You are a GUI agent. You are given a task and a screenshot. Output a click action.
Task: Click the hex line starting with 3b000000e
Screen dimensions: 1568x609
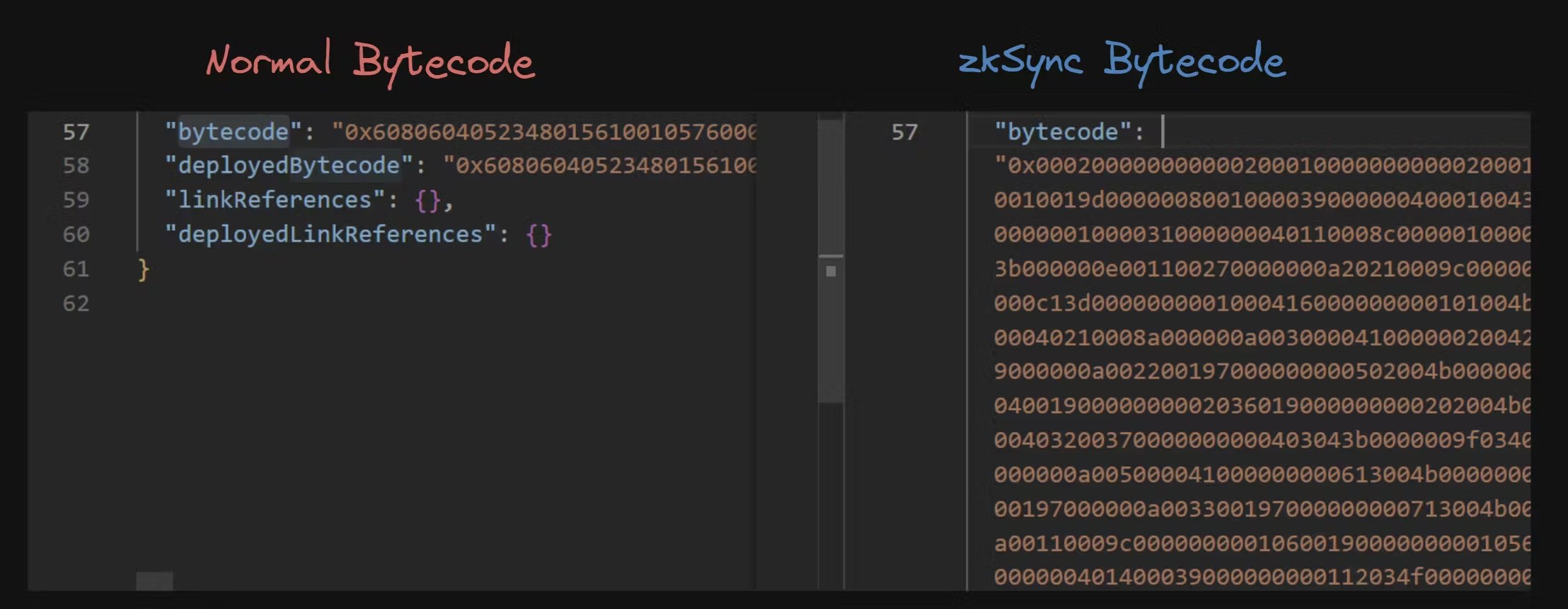coord(1262,269)
